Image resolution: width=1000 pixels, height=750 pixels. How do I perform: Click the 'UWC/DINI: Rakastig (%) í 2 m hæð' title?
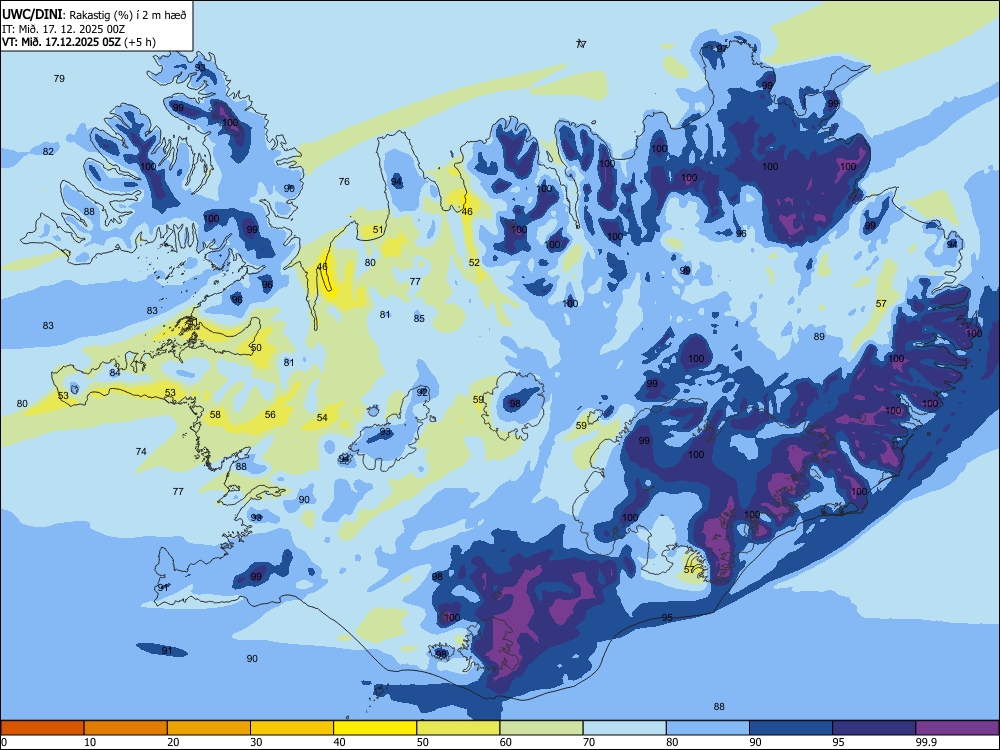click(x=94, y=15)
